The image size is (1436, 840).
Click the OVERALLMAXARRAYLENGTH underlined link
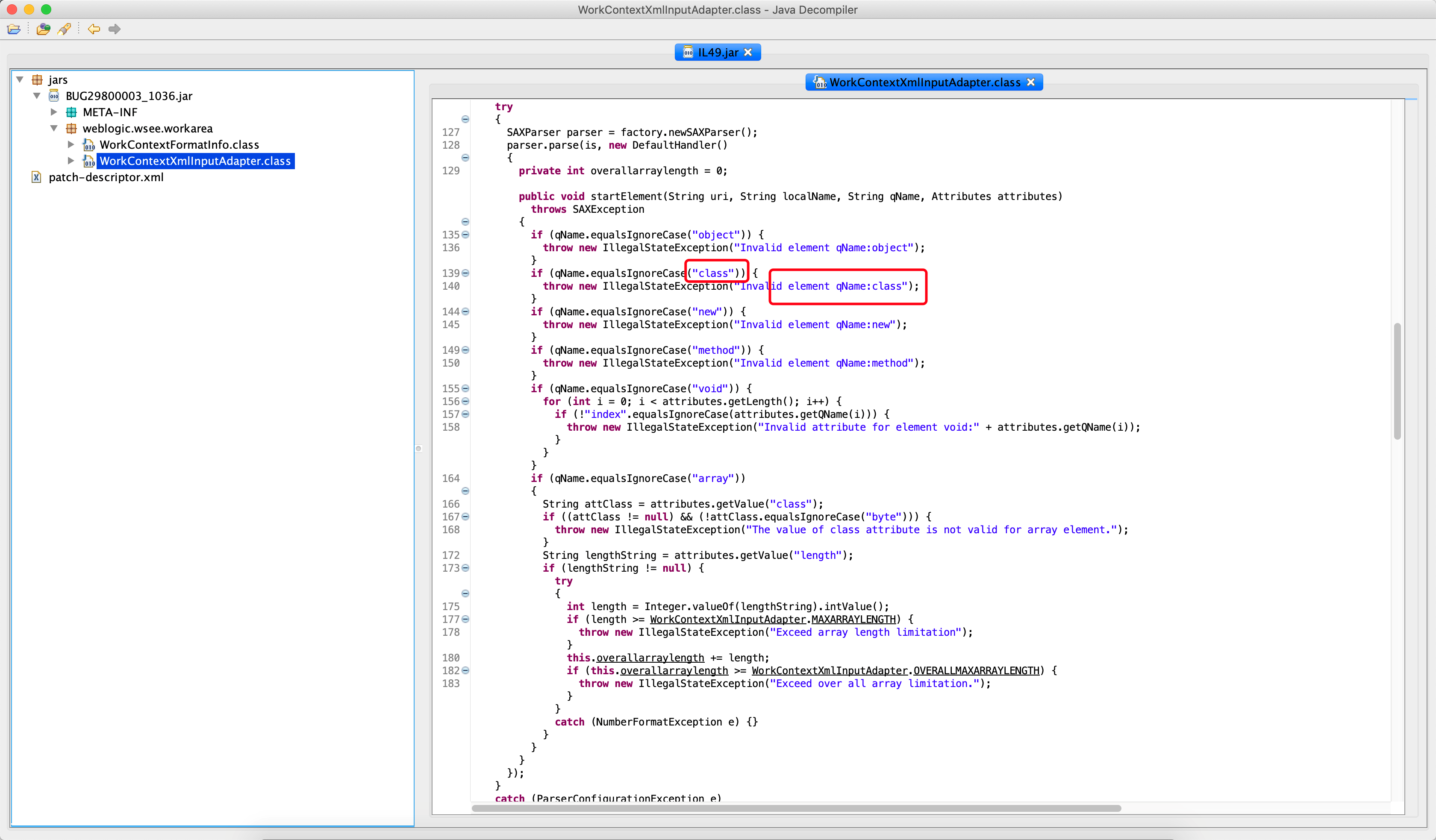click(976, 671)
